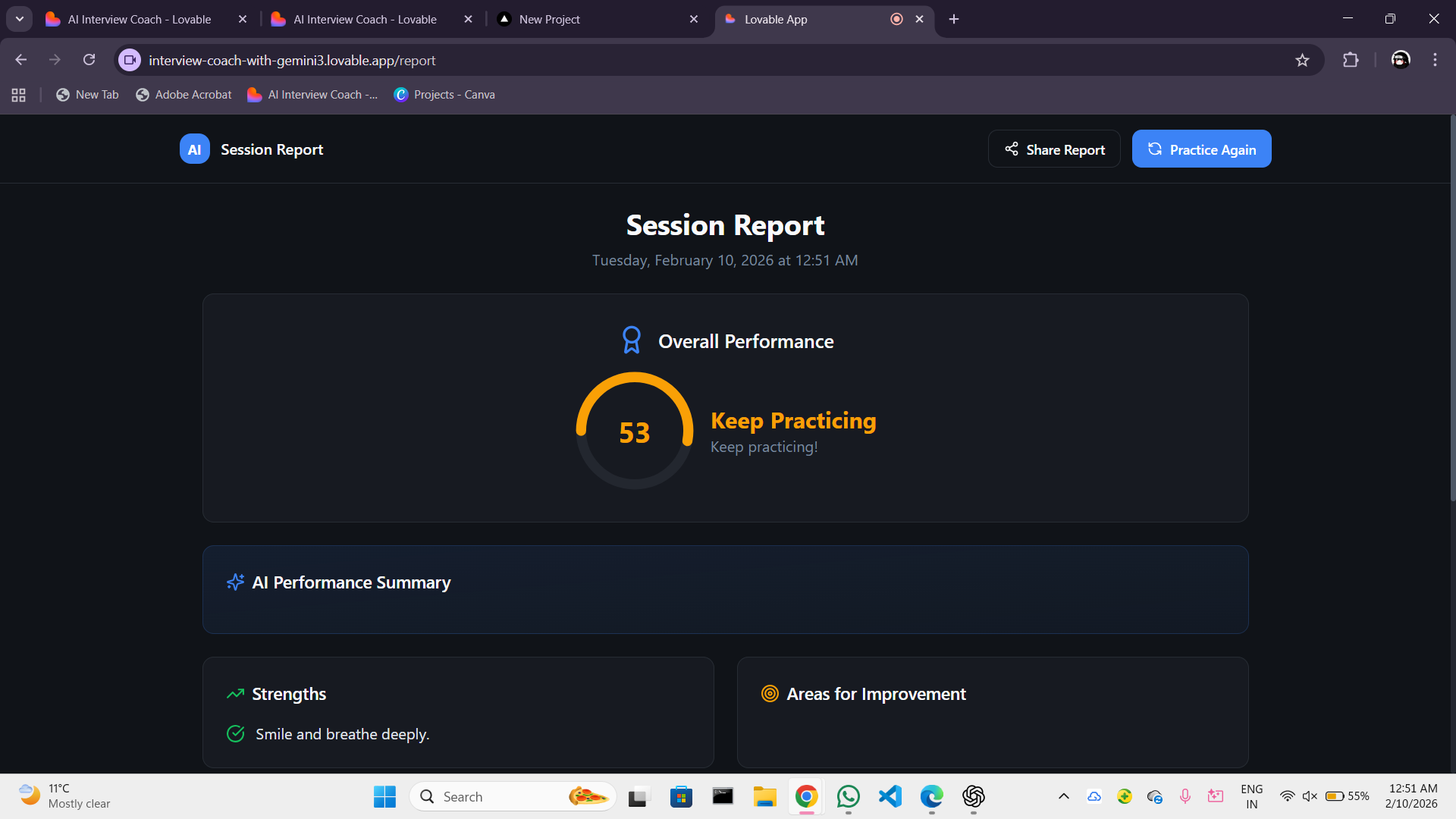Toggle the muted volume icon in tray

point(1310,796)
